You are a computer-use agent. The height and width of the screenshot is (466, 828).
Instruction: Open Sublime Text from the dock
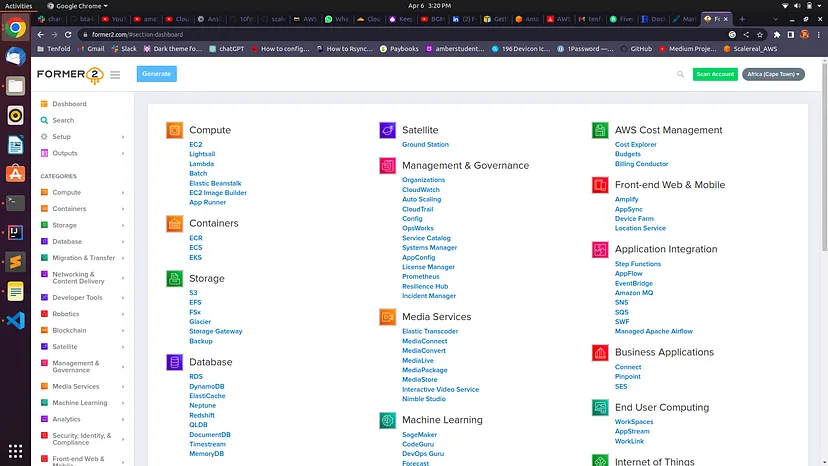point(15,262)
